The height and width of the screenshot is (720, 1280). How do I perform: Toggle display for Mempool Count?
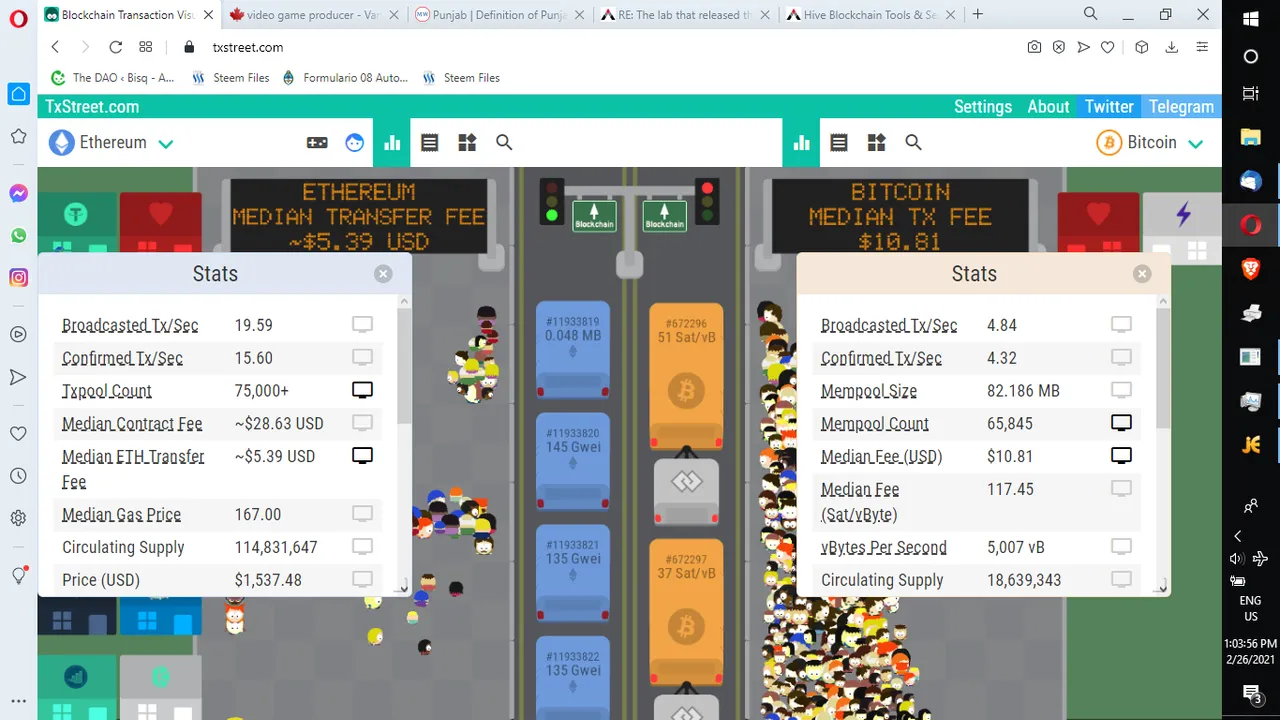[1121, 424]
